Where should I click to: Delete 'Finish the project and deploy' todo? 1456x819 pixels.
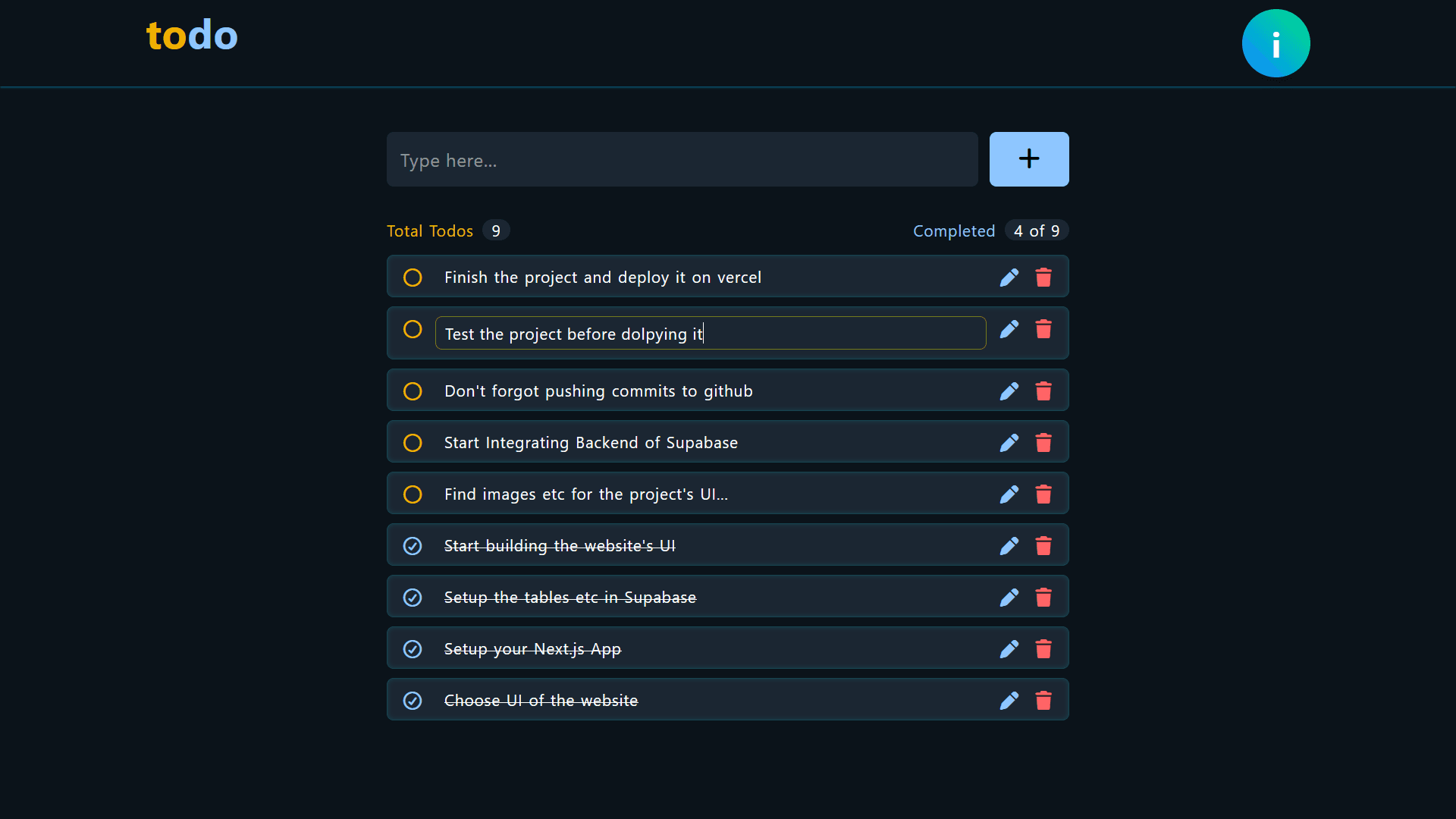point(1043,278)
